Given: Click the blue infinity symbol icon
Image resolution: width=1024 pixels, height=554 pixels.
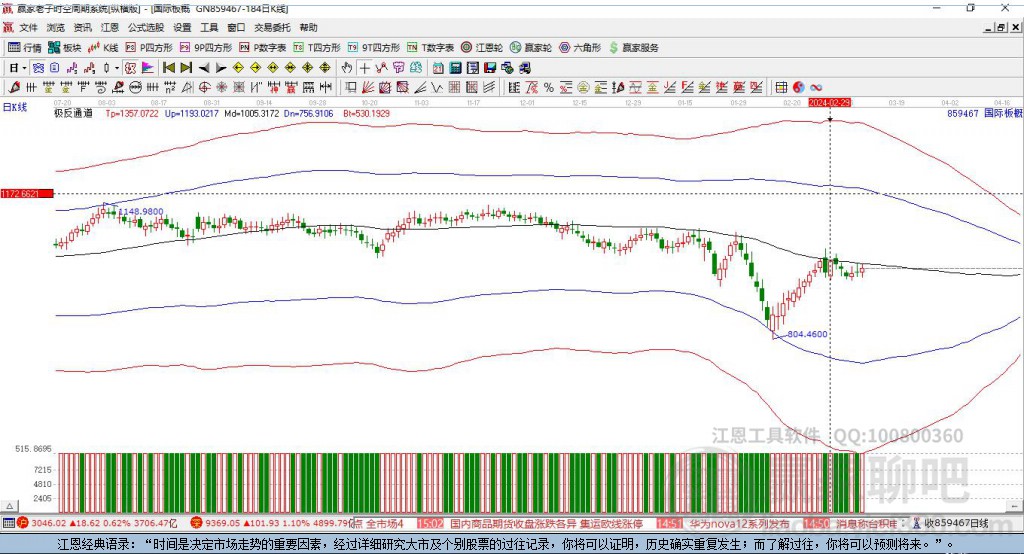Looking at the screenshot, I should click(815, 87).
